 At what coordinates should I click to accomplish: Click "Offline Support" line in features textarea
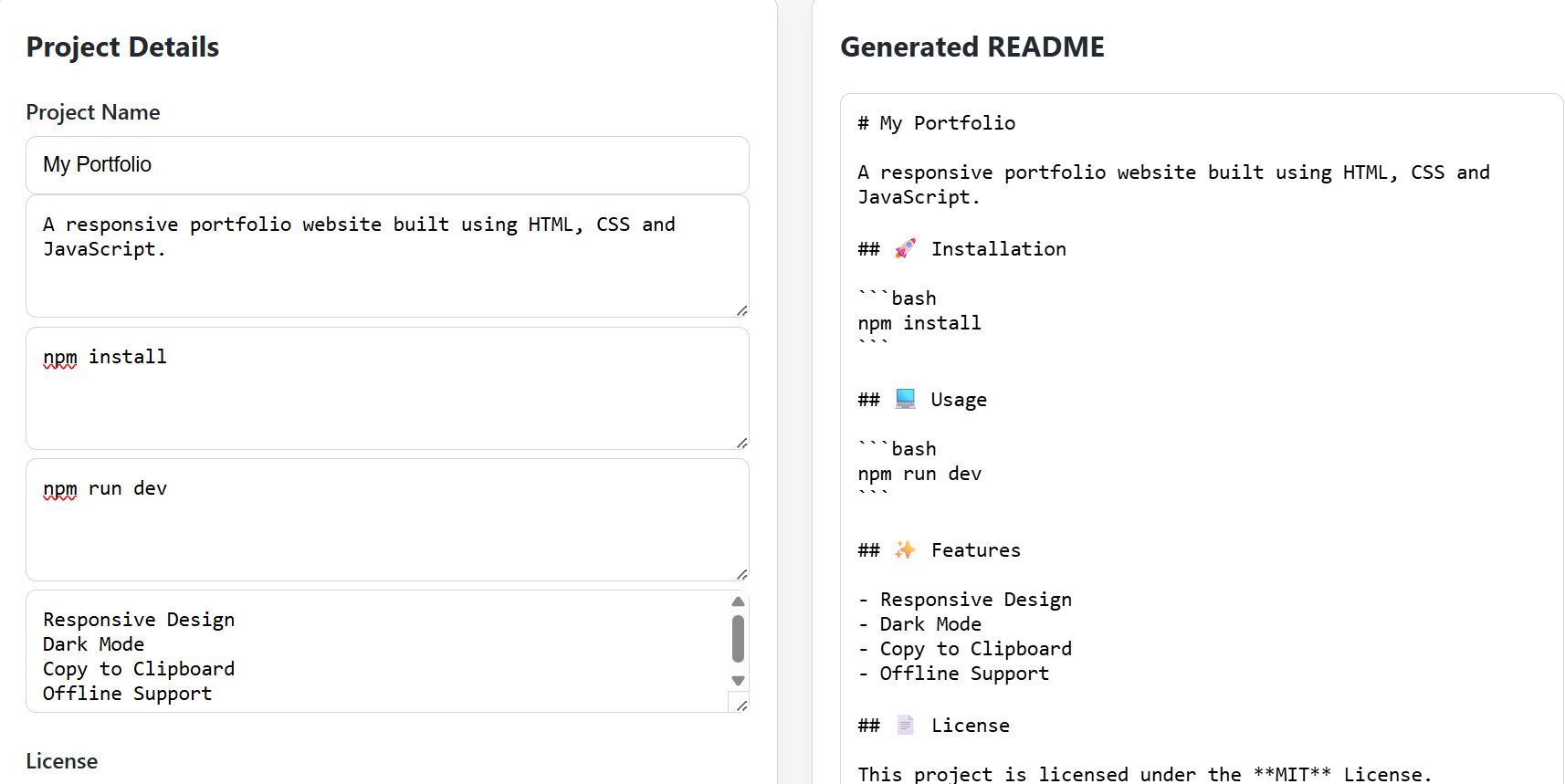(x=127, y=694)
